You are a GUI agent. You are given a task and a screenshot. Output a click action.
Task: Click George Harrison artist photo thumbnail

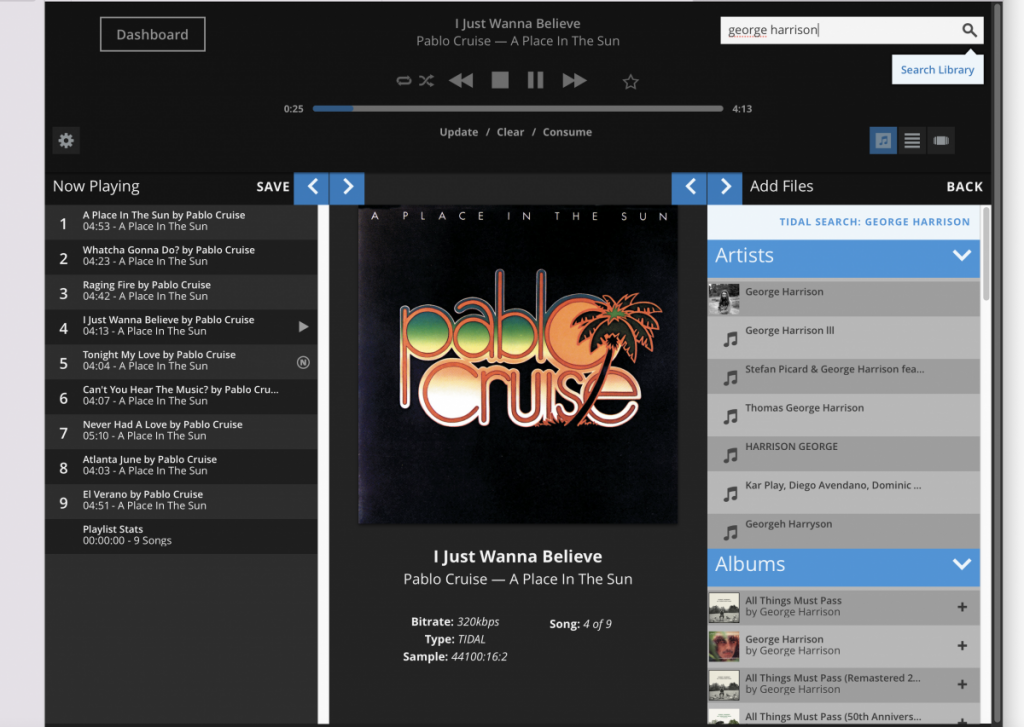tap(724, 299)
